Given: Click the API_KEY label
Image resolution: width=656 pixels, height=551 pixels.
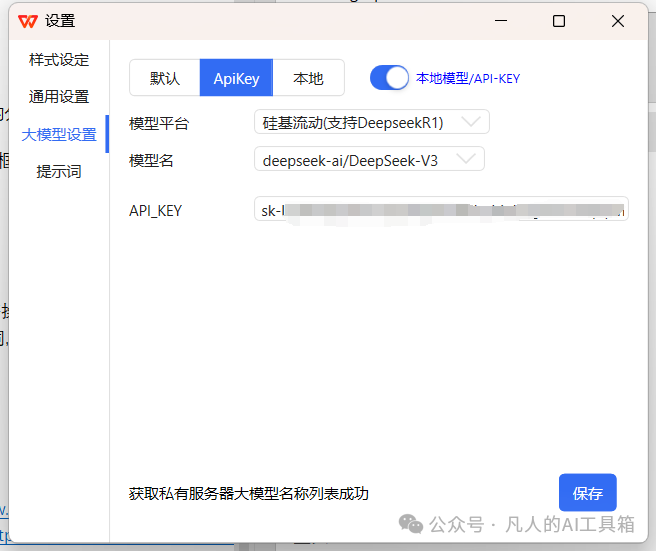Looking at the screenshot, I should [155, 210].
